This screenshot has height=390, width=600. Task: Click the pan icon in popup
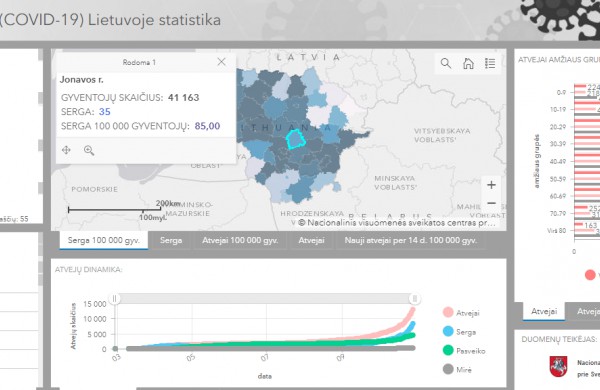66,150
